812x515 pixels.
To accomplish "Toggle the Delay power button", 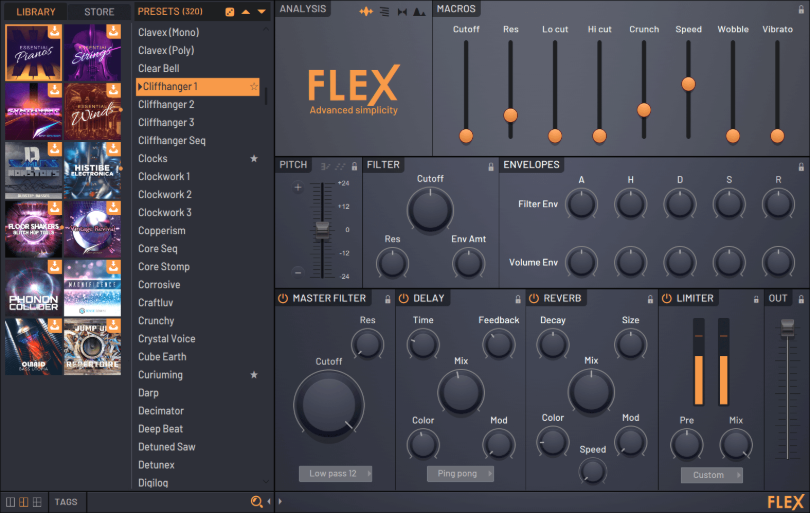I will point(403,298).
